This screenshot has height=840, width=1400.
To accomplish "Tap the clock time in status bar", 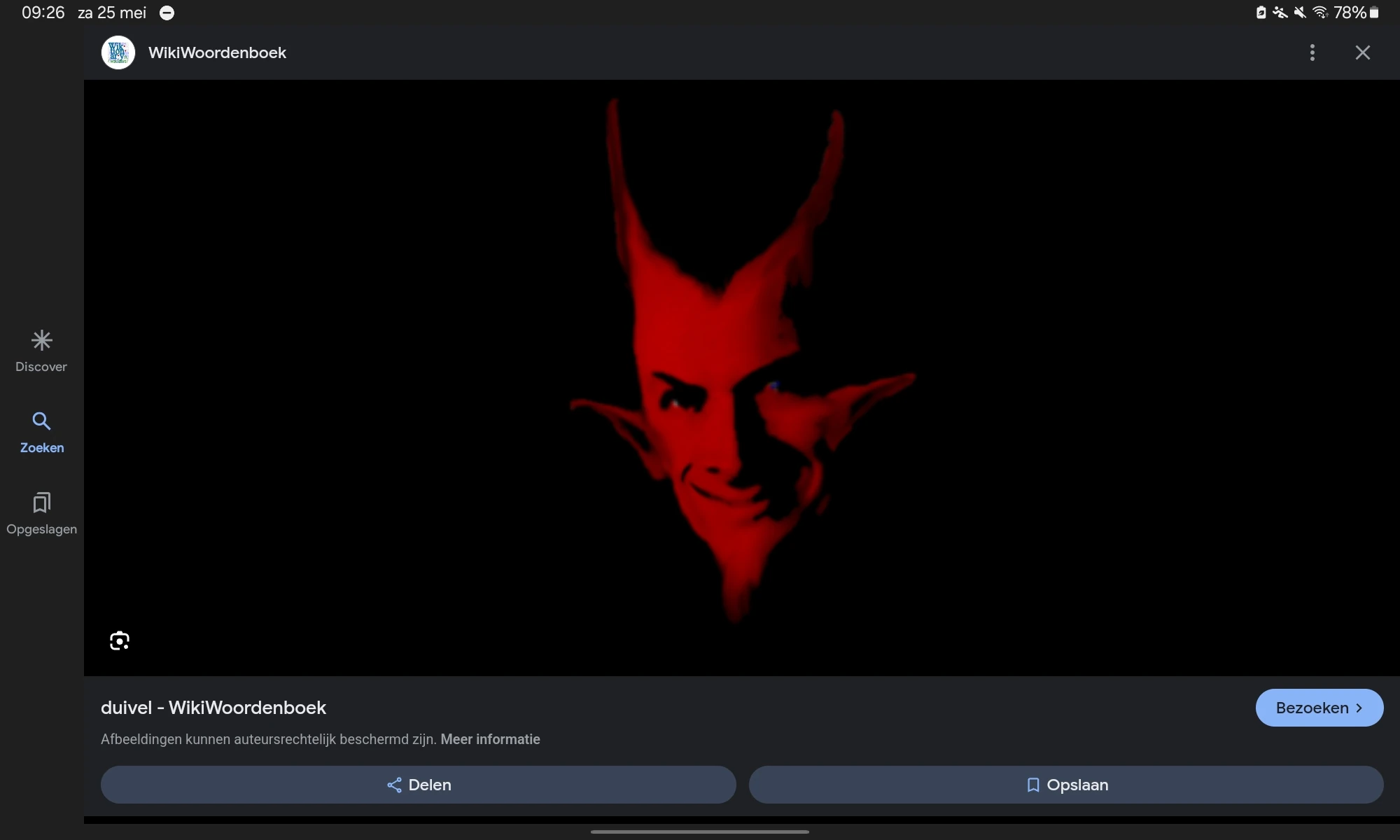I will (x=43, y=13).
